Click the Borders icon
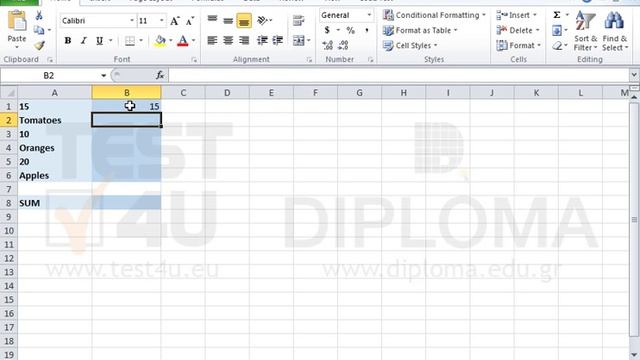The width and height of the screenshot is (640, 360). tap(130, 40)
